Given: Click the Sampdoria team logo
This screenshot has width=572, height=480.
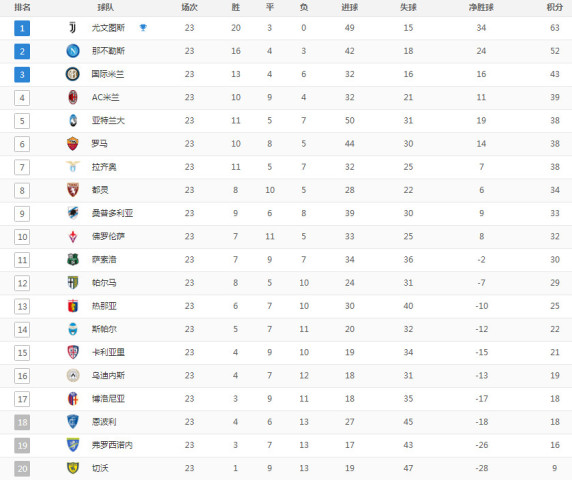Looking at the screenshot, I should (73, 213).
